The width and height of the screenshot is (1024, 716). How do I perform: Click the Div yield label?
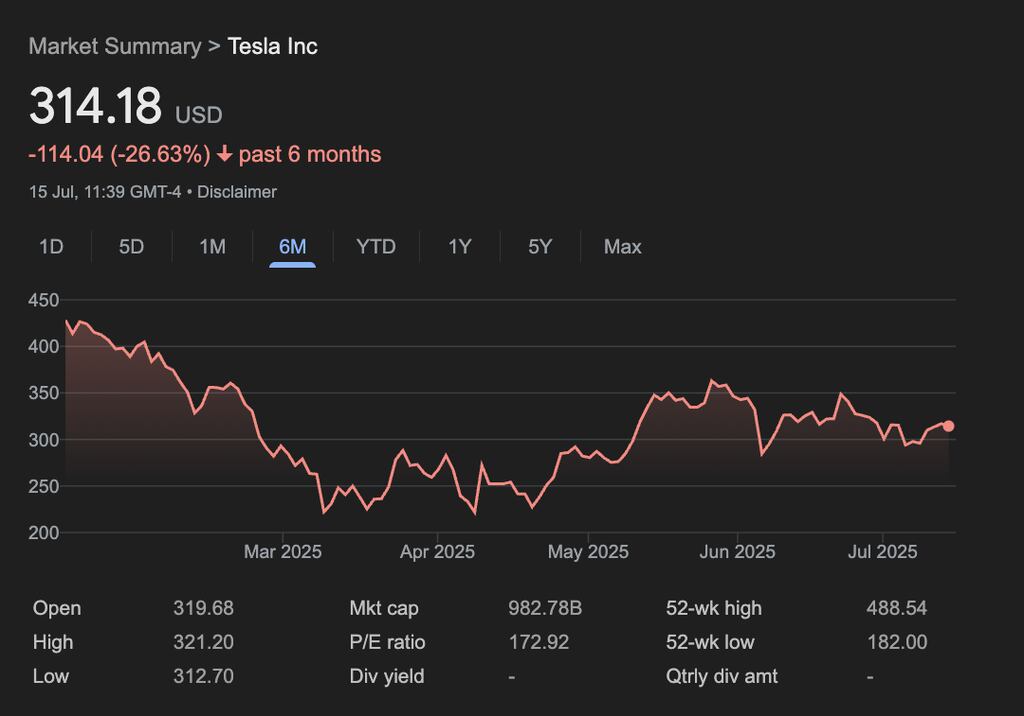click(x=387, y=676)
